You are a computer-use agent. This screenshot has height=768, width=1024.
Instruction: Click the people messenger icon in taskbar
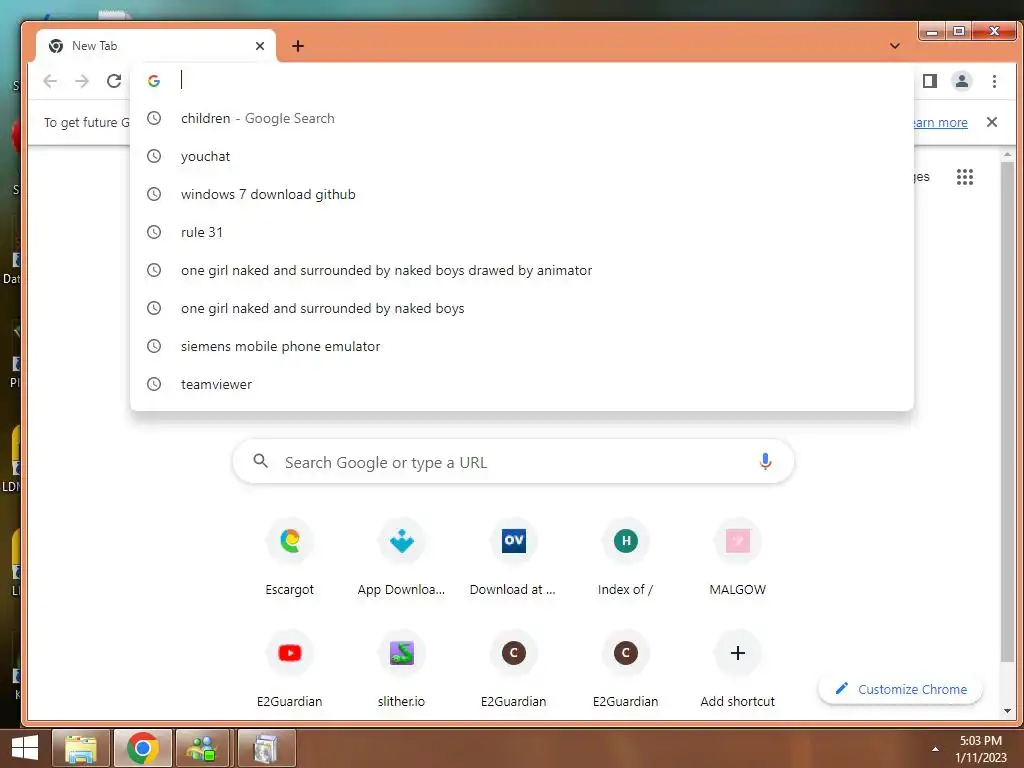(x=202, y=748)
